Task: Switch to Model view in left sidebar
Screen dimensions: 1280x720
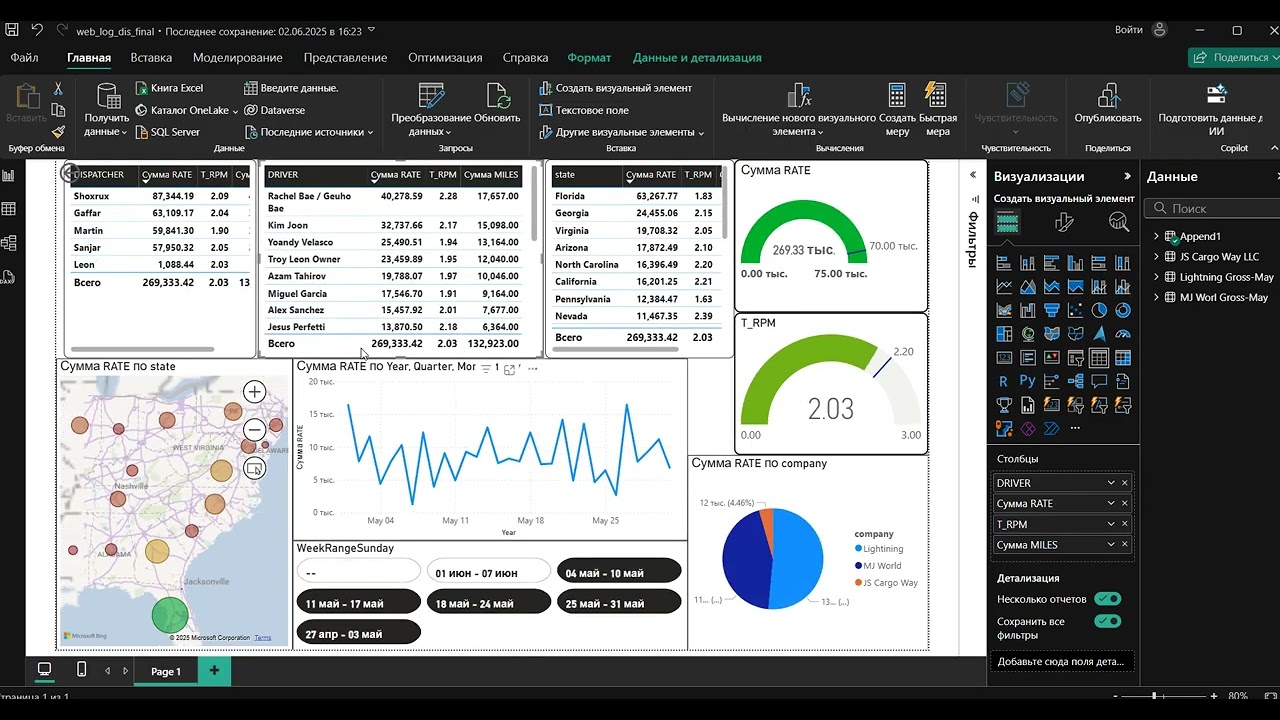Action: [9, 243]
